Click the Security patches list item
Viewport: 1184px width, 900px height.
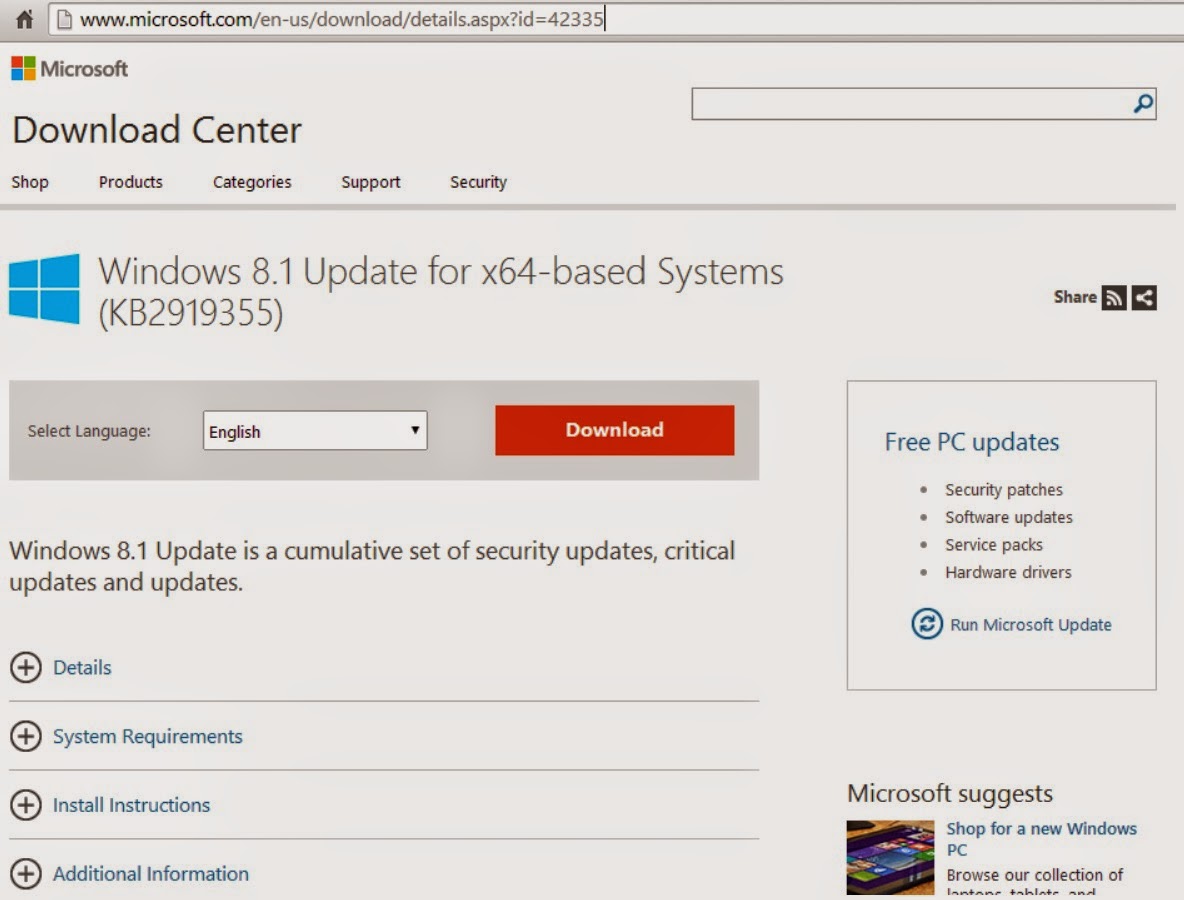pos(1004,490)
